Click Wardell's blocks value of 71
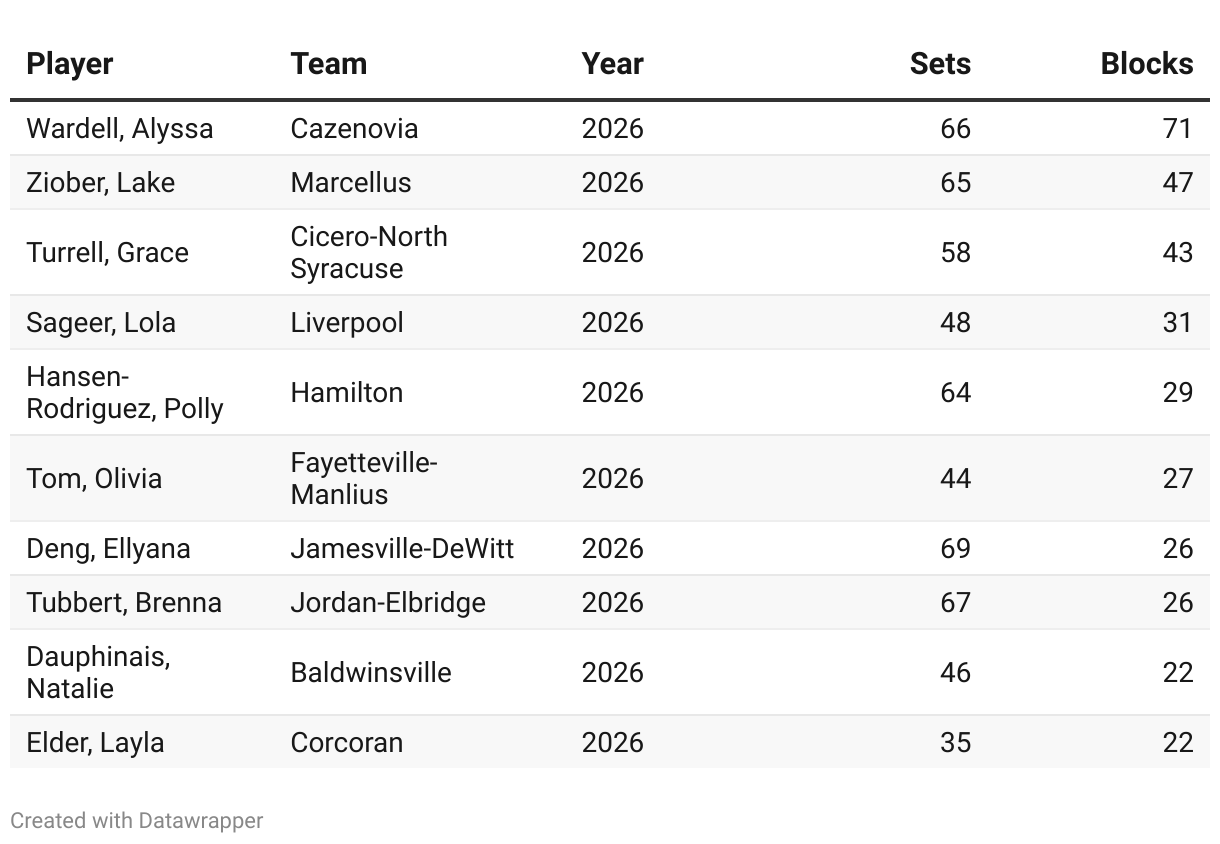Screen dimensions: 1220x844 pos(1177,129)
